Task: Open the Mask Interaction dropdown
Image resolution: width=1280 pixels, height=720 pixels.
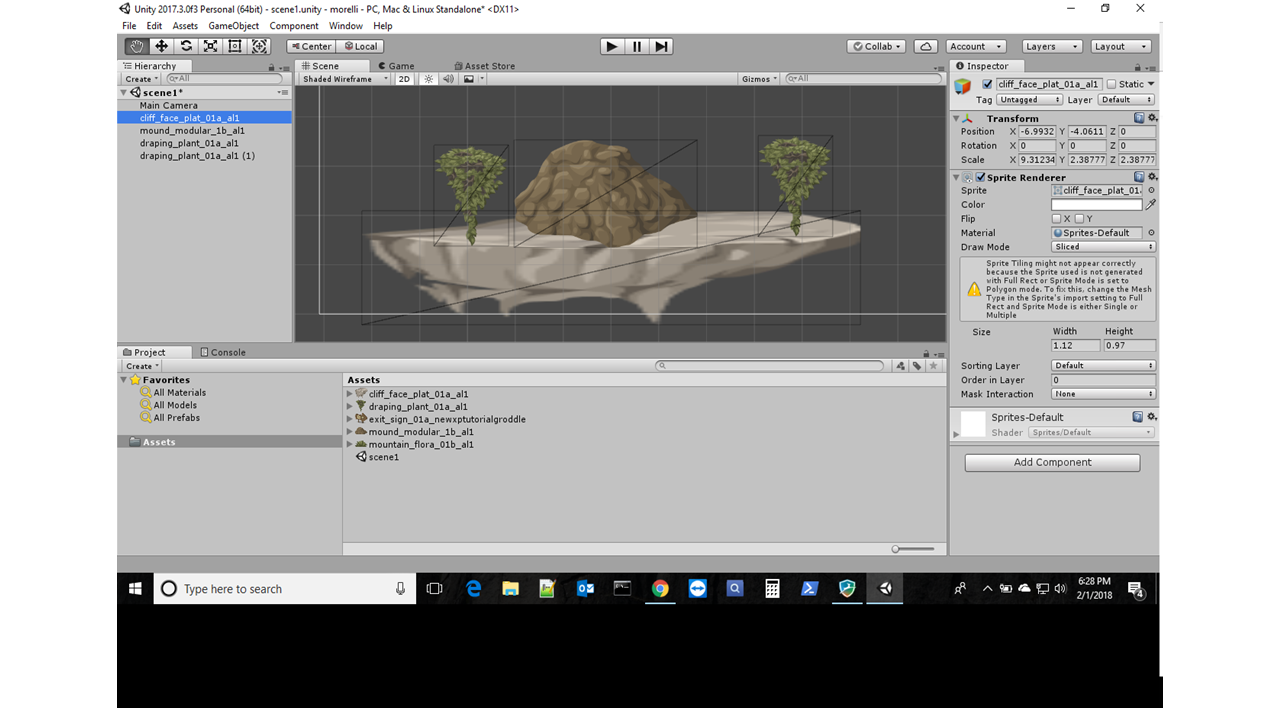Action: pyautogui.click(x=1103, y=394)
